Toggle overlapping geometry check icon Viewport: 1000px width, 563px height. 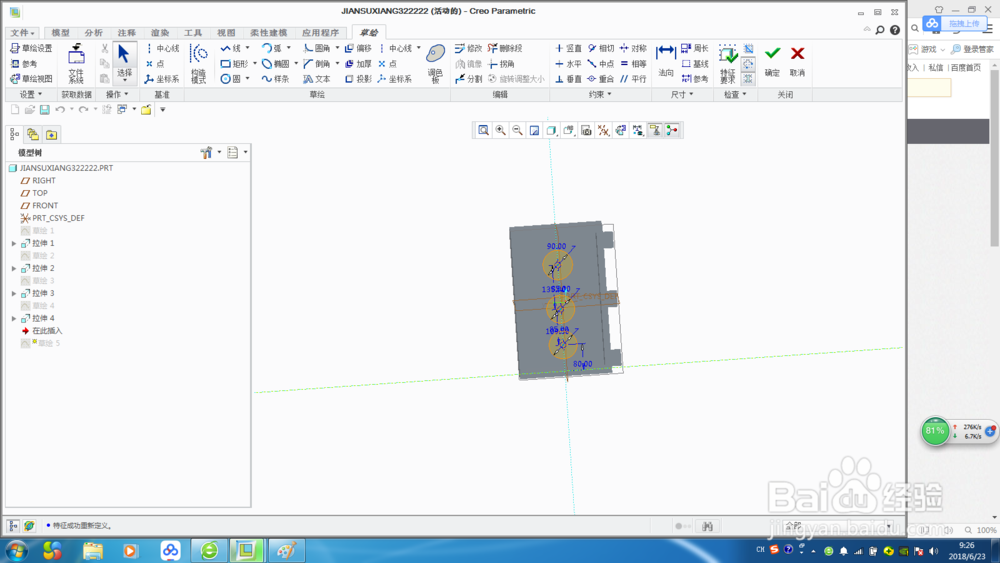pos(749,49)
